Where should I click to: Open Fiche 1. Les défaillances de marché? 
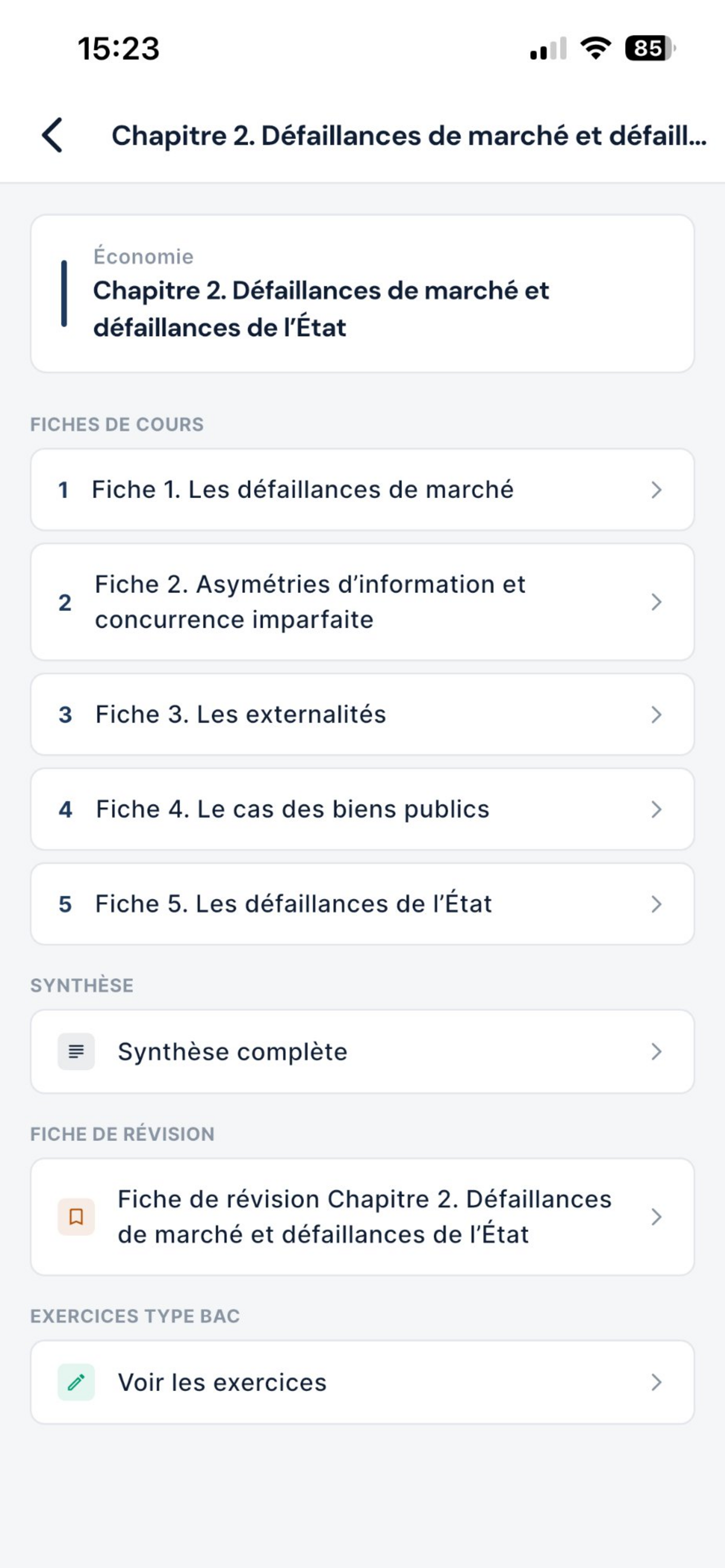click(362, 489)
